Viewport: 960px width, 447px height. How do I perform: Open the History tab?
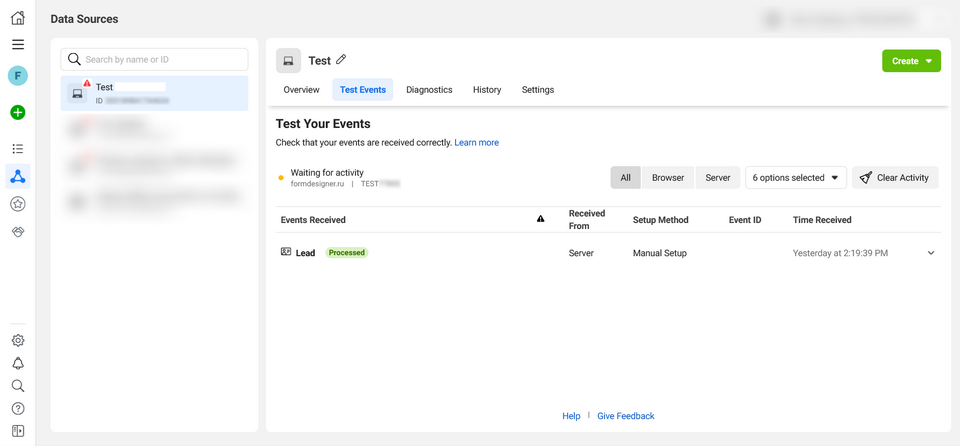487,89
